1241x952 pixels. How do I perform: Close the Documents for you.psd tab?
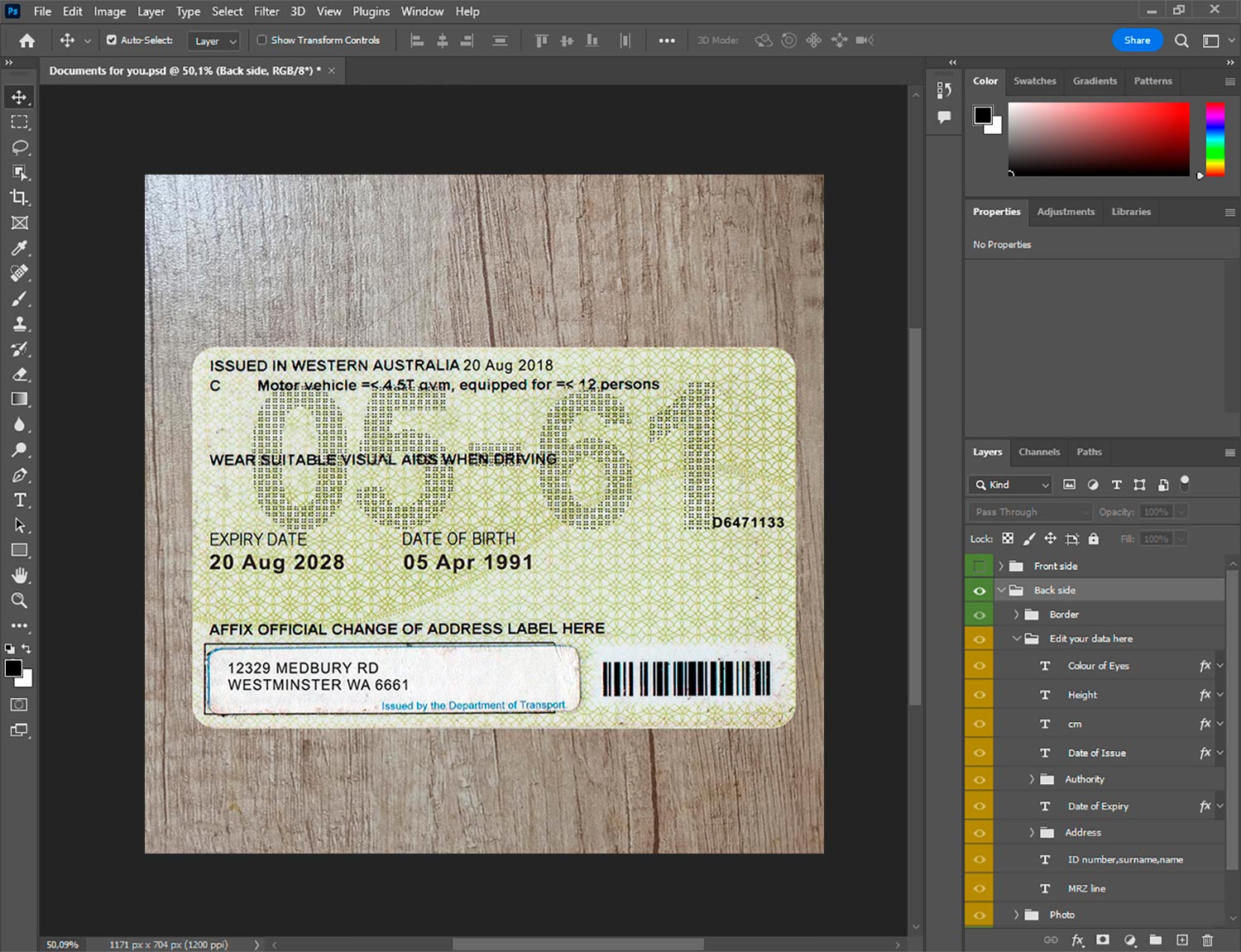click(332, 71)
